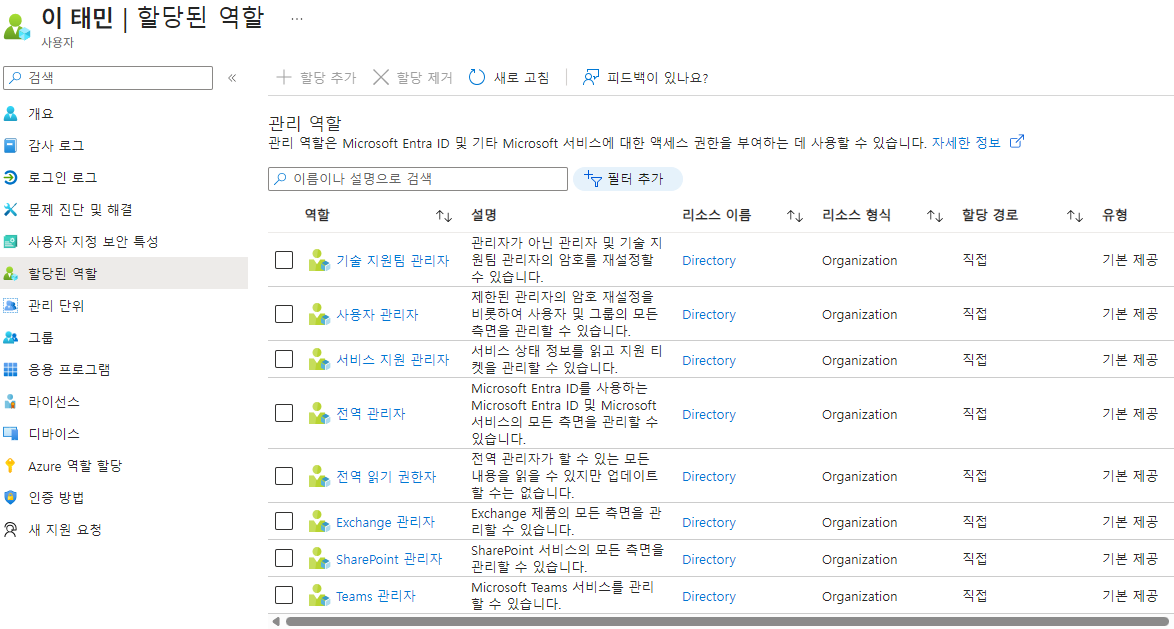Screen dimensions: 1174x629
Task: Click the sidebar 검색 input field
Action: 109,77
